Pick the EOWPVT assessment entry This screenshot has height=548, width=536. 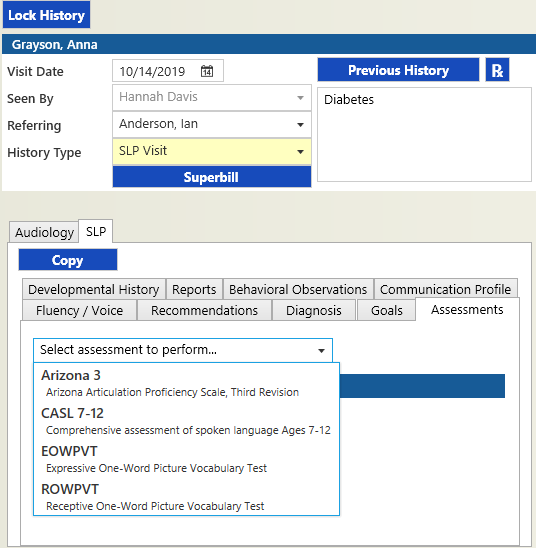[x=186, y=459]
